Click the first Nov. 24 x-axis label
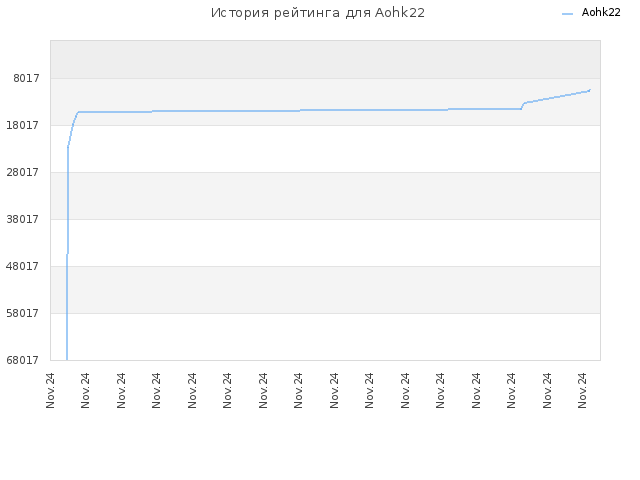Image resolution: width=640 pixels, height=480 pixels. (50, 390)
